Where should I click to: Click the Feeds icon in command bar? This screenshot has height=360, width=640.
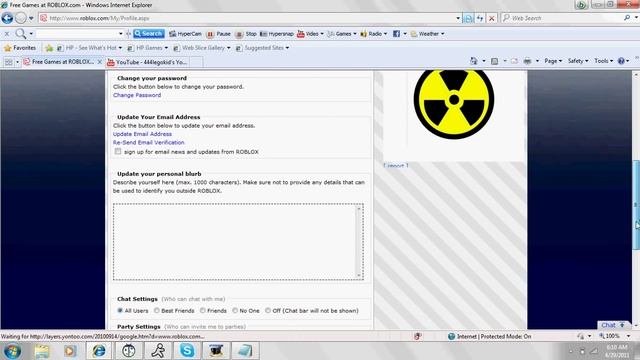pos(494,61)
